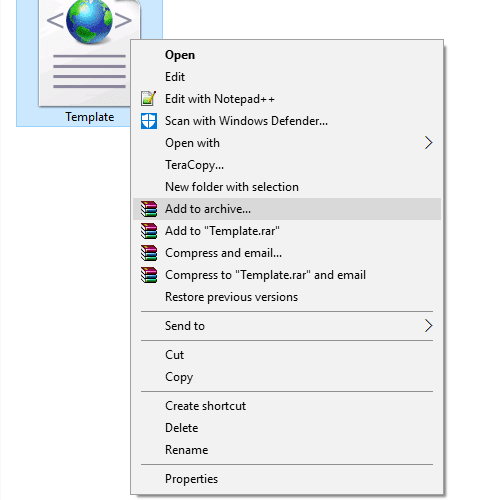The height and width of the screenshot is (500, 494).
Task: Click WinRAR icon beside Compress to "Template.rar" and email
Action: coord(148,275)
